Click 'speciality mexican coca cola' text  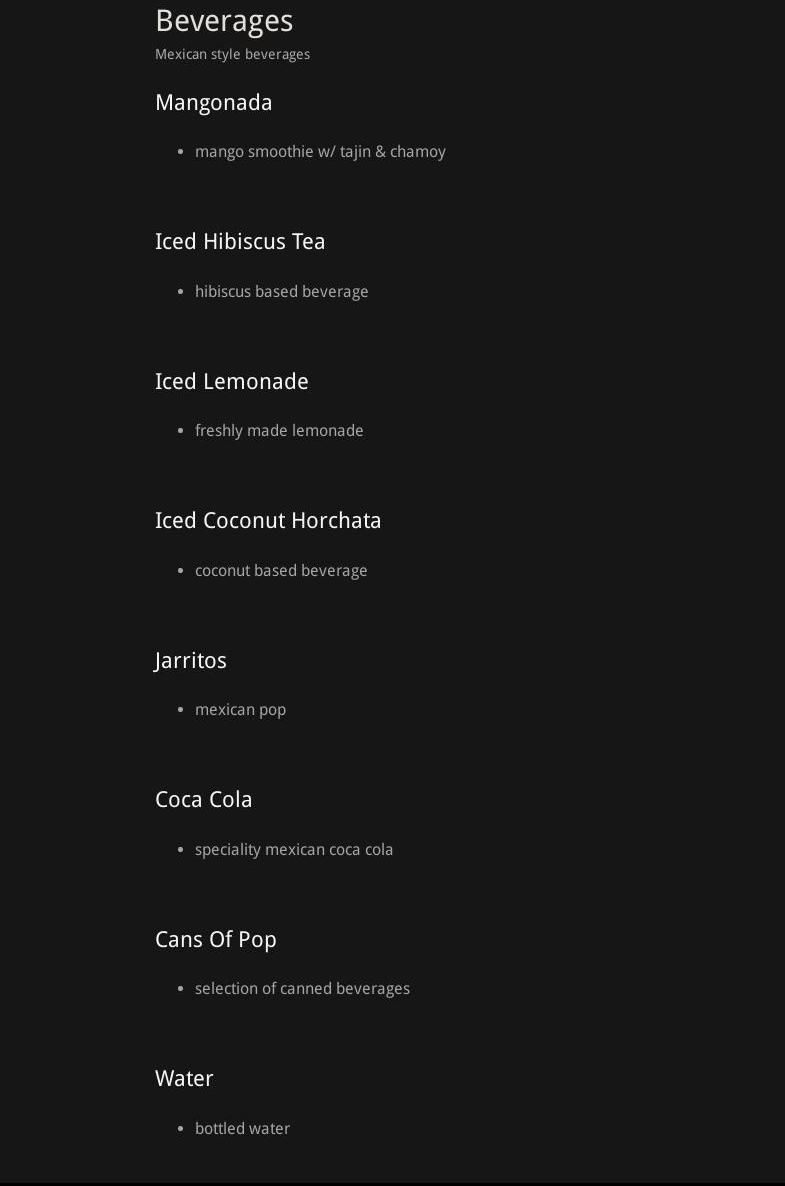[x=294, y=850]
